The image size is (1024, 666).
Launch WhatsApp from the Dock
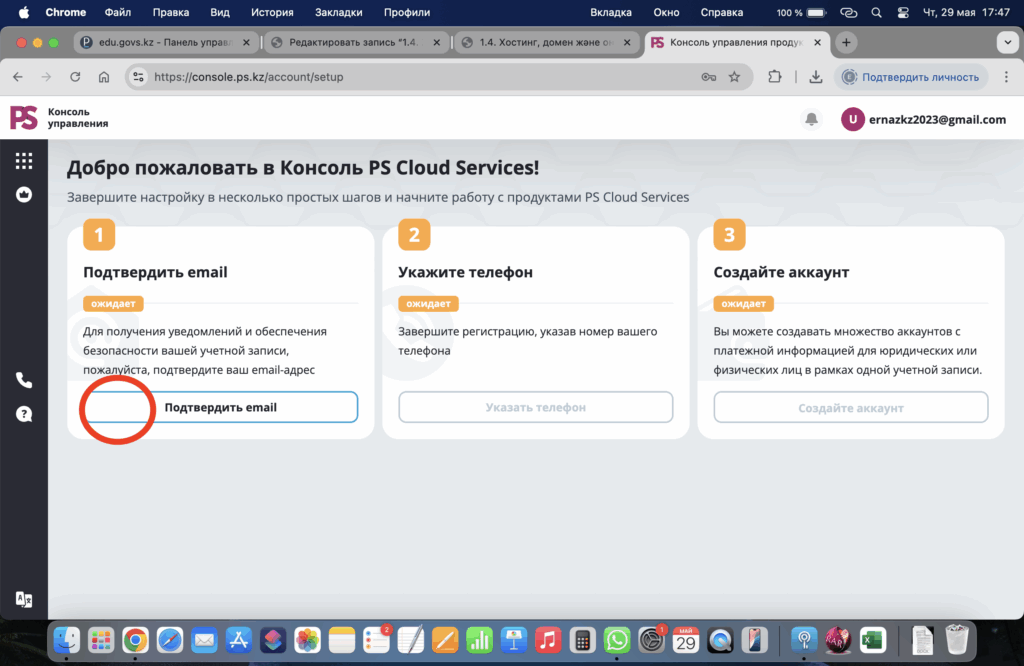click(616, 639)
